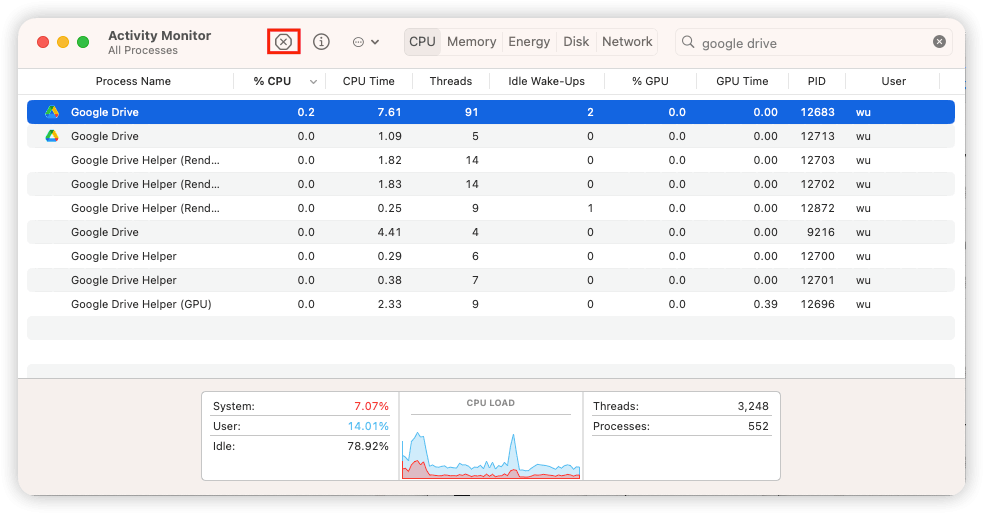Viewport: 984px width, 514px height.
Task: Sort by PID column header
Action: [816, 82]
